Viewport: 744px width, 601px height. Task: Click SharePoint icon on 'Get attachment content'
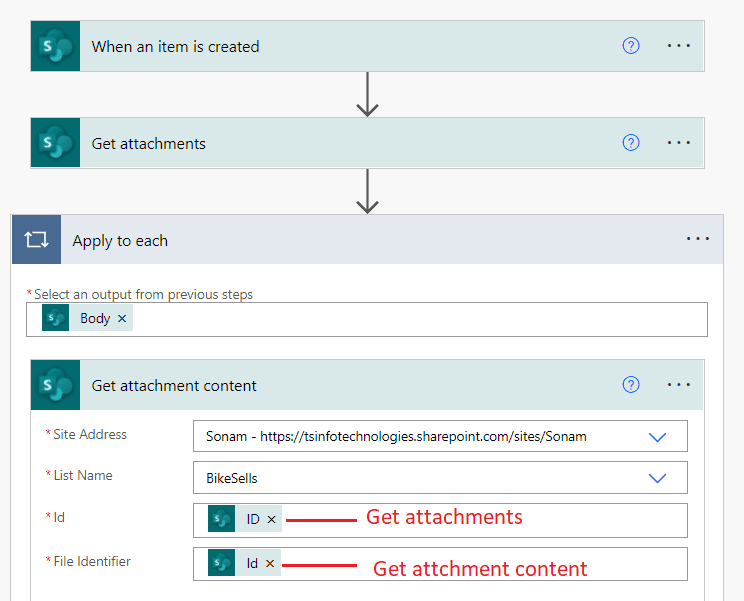(x=56, y=385)
